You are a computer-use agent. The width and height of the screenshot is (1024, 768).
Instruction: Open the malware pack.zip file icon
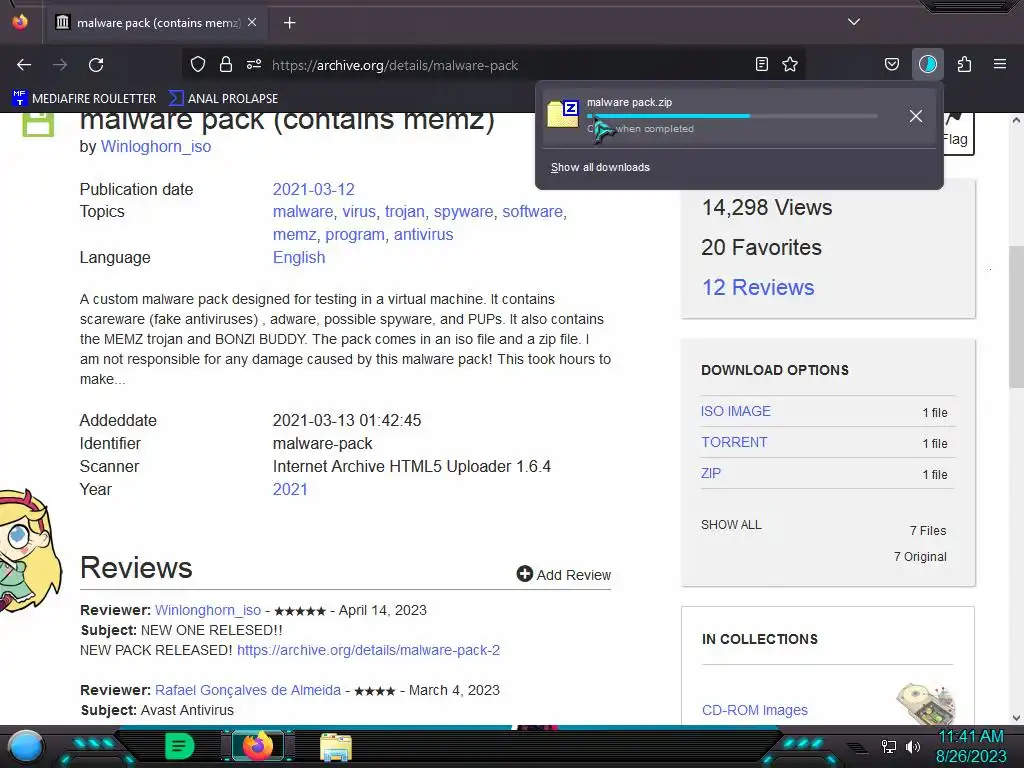pyautogui.click(x=563, y=114)
